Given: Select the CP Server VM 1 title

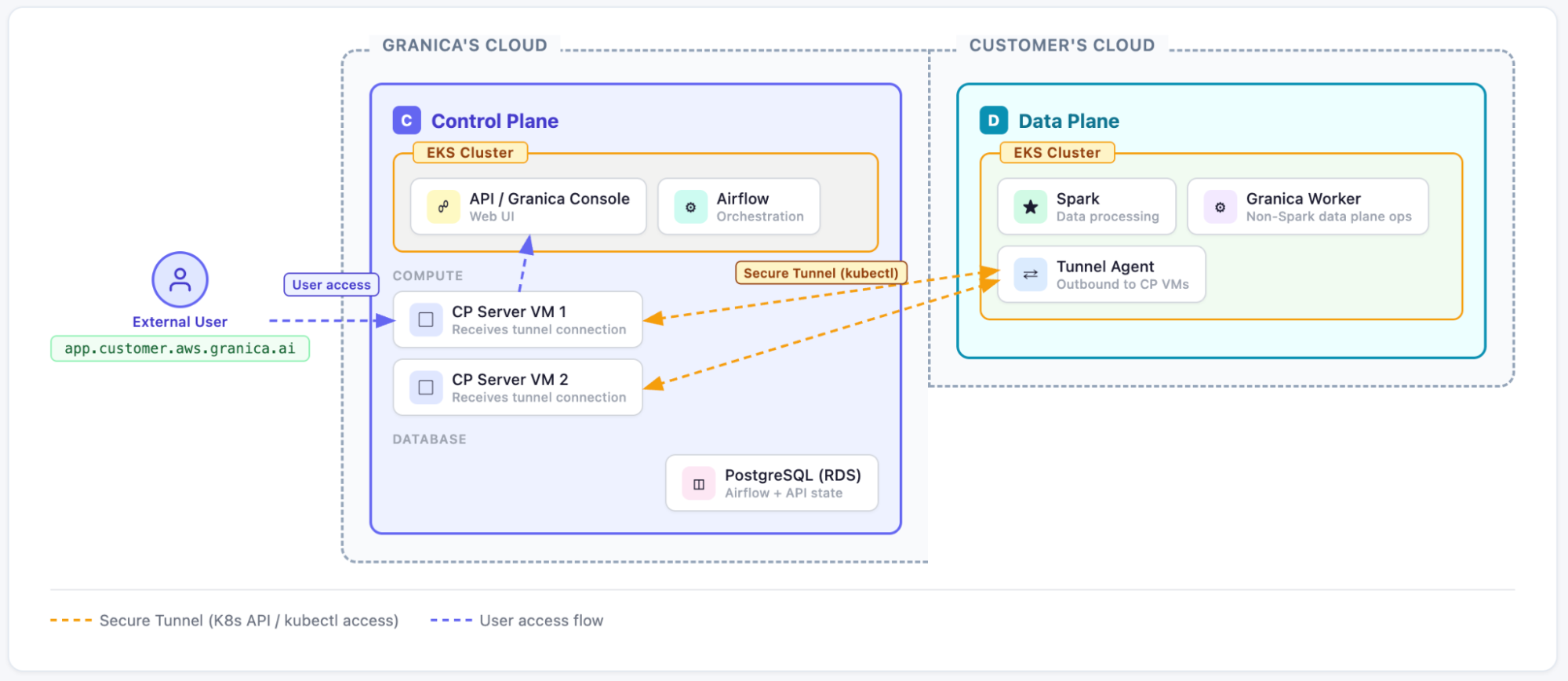Looking at the screenshot, I should point(509,311).
